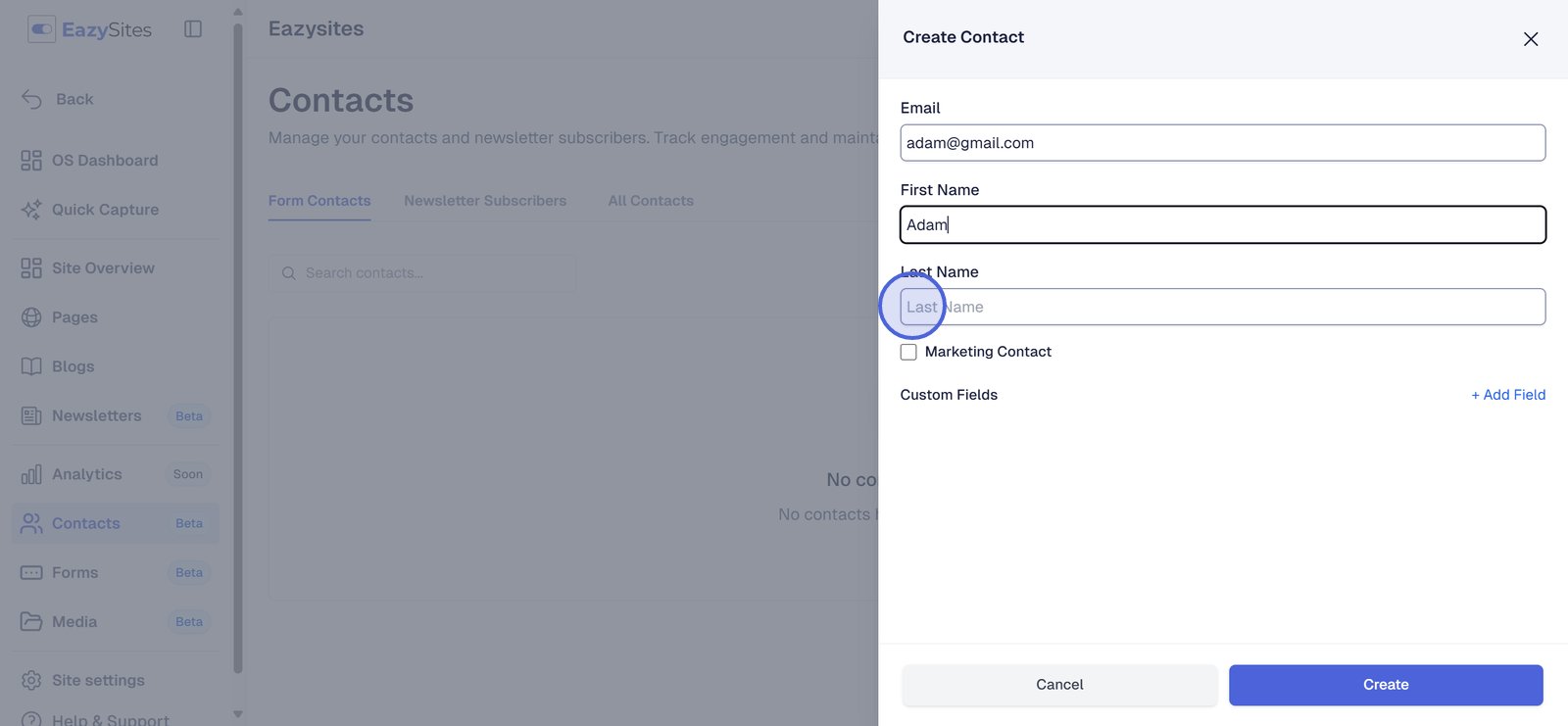Focus the Last Name input field
The height and width of the screenshot is (726, 1568).
(x=1222, y=307)
